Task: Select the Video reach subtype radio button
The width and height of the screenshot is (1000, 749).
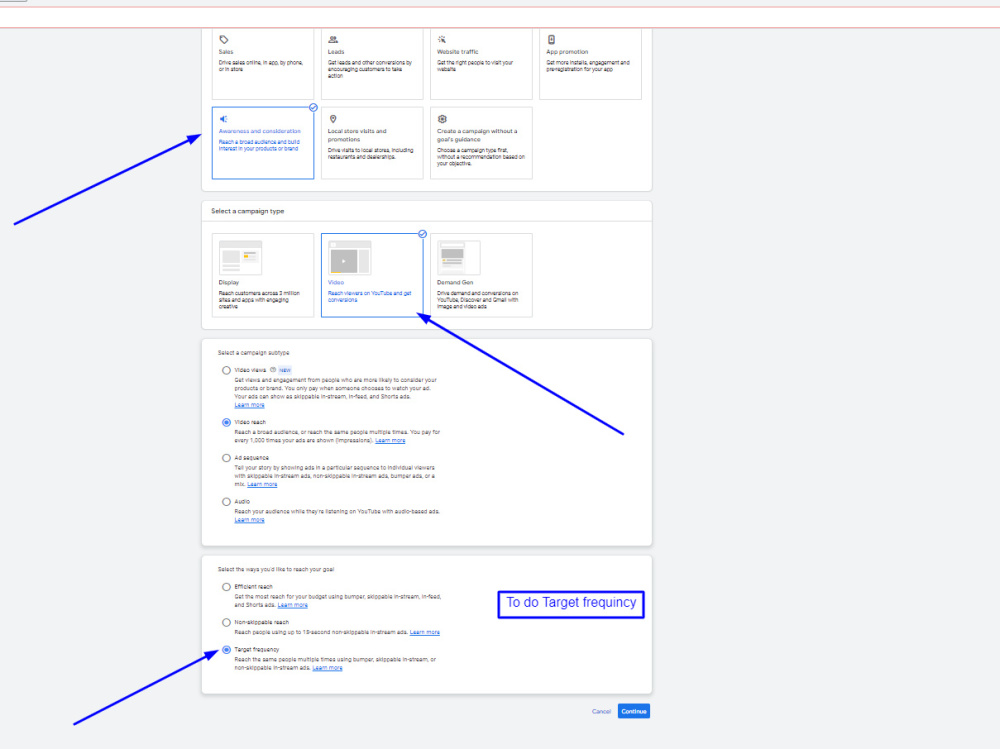Action: tap(226, 422)
